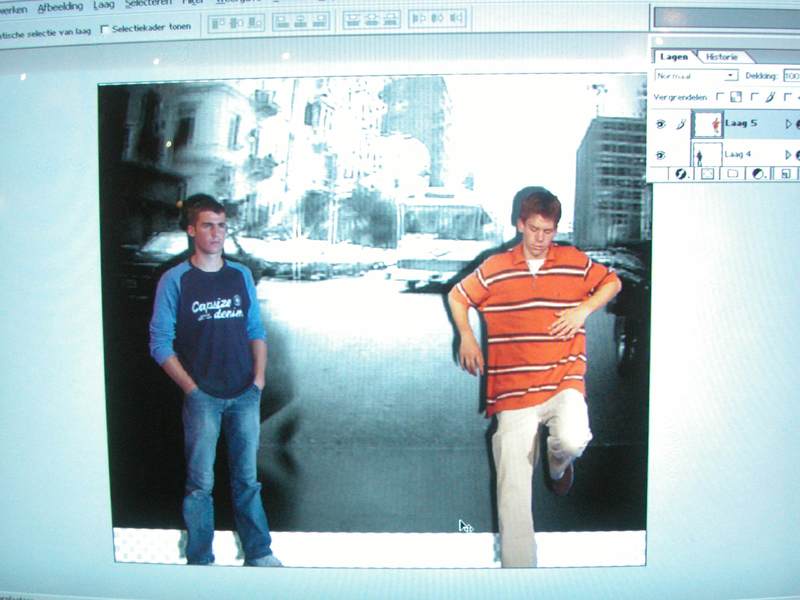The image size is (800, 600).
Task: Click the add layer mask icon
Action: (707, 173)
